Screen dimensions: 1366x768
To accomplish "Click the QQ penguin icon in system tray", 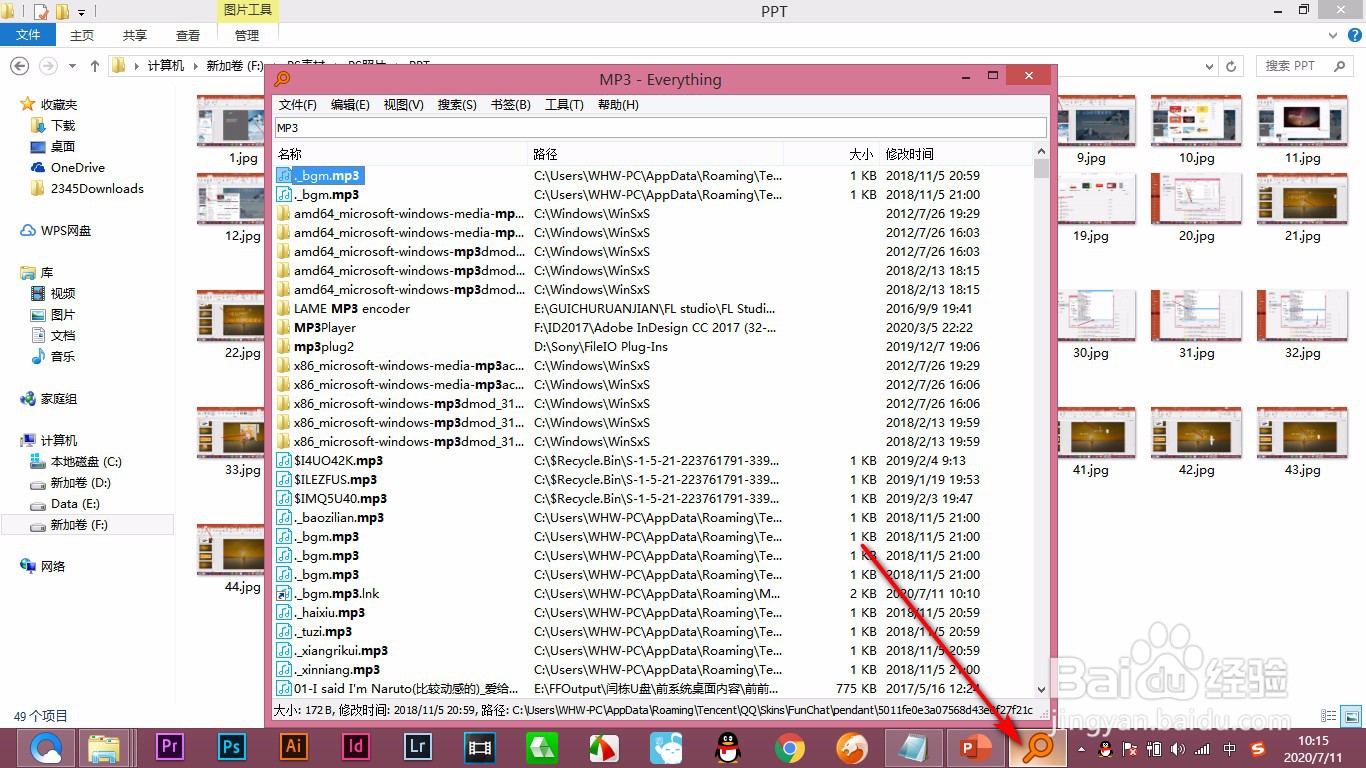I will (1106, 748).
